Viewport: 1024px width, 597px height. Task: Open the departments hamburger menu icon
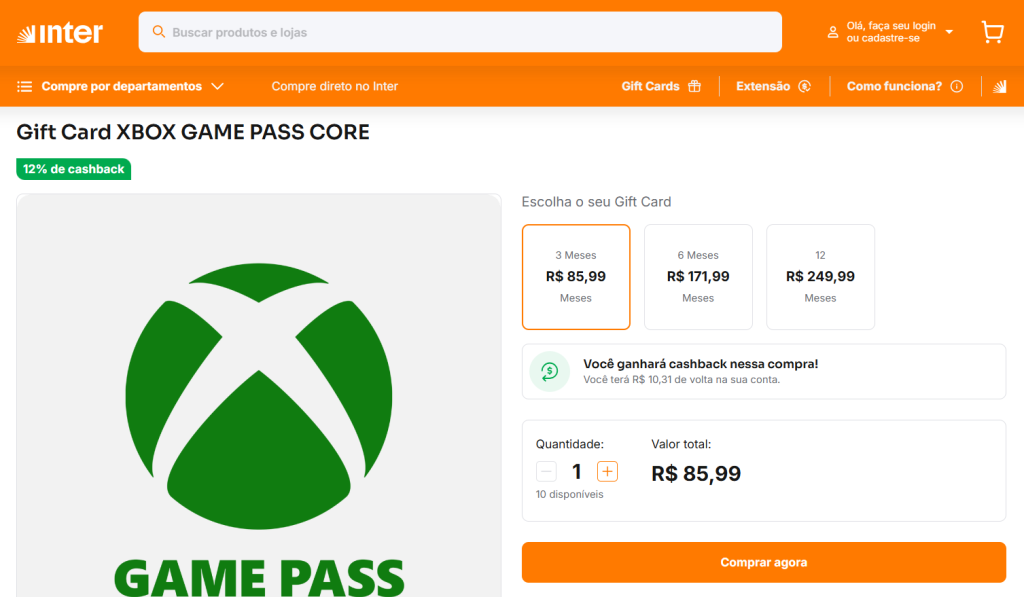click(25, 87)
